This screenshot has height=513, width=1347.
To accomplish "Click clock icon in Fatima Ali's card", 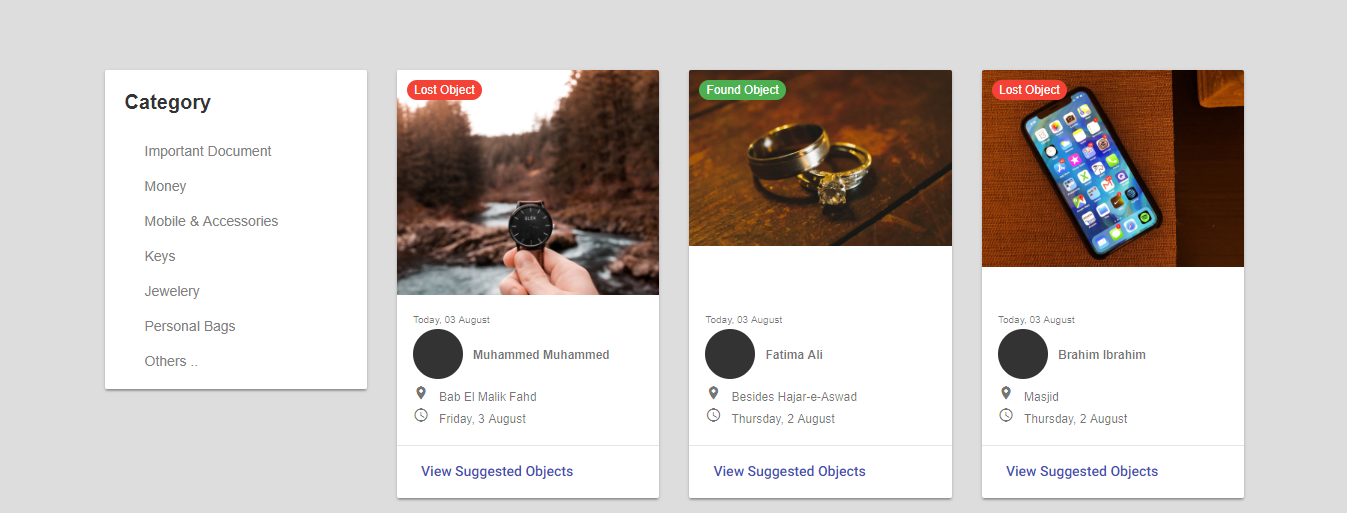I will pyautogui.click(x=713, y=415).
